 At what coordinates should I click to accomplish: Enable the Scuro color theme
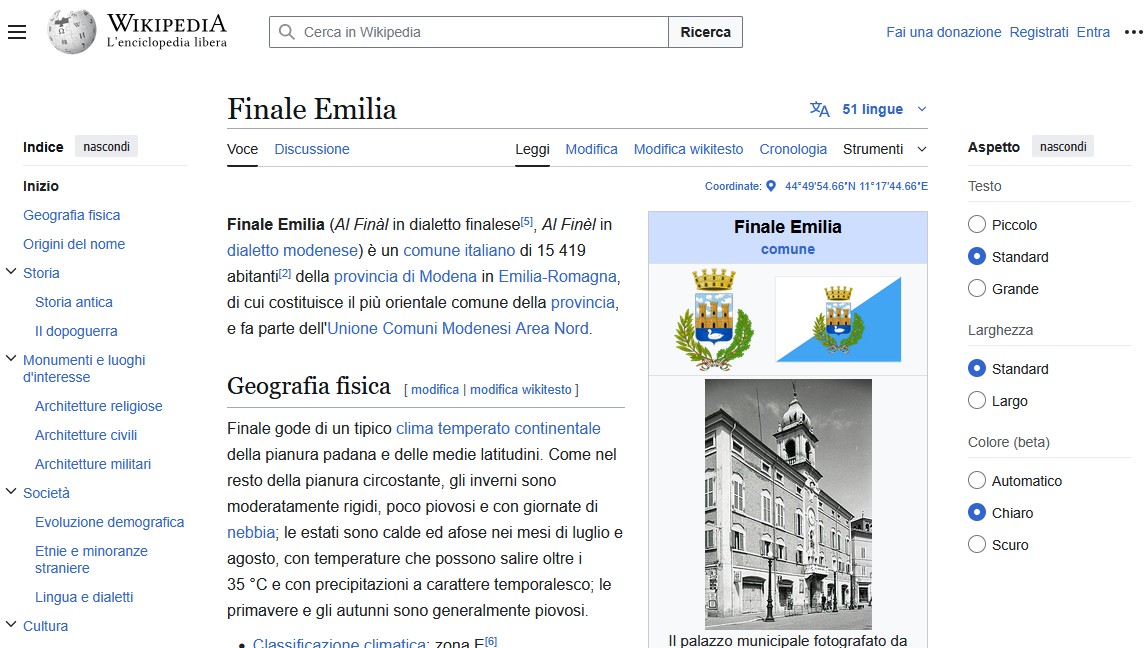(x=976, y=544)
